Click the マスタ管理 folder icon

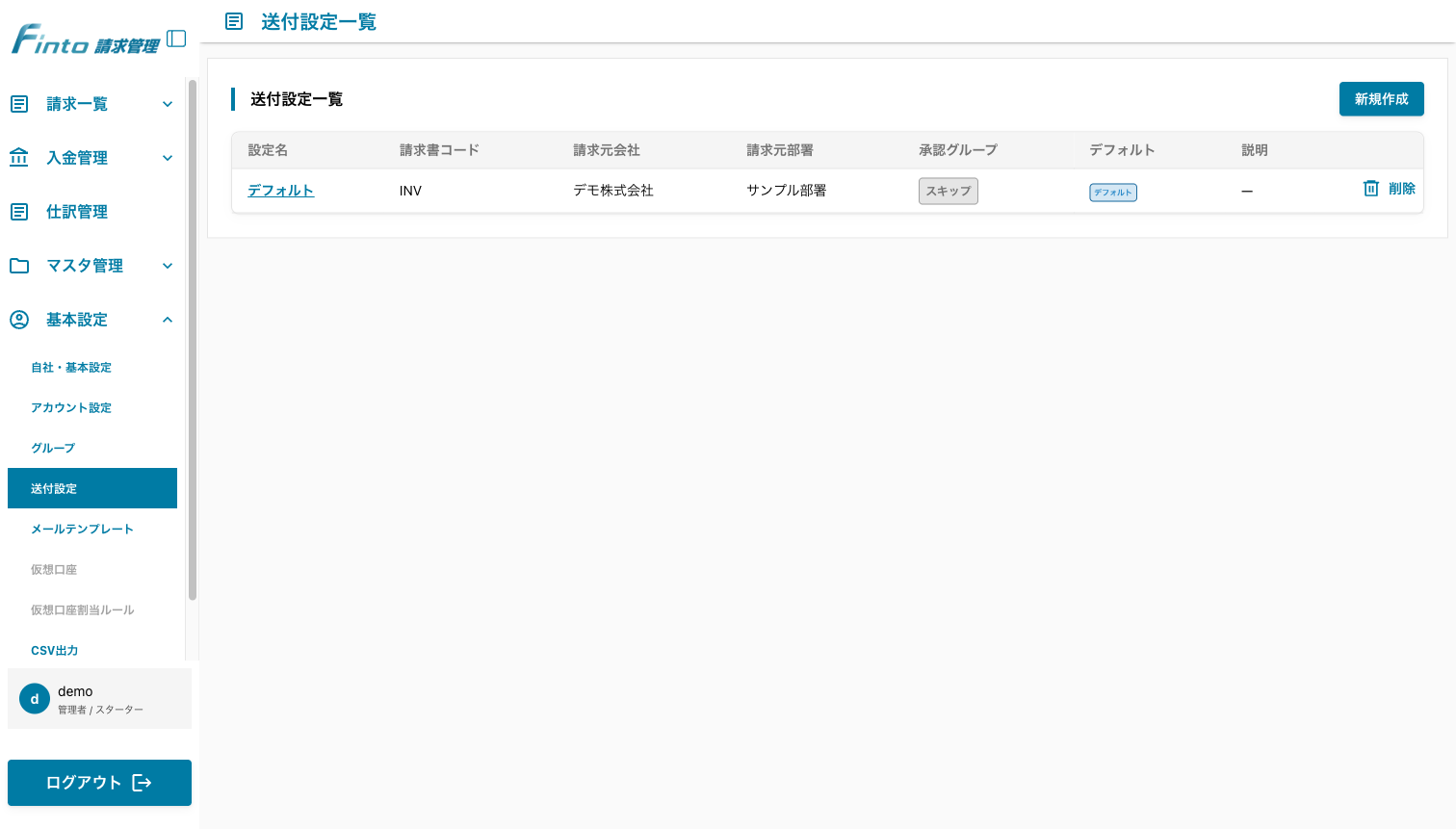tap(19, 266)
